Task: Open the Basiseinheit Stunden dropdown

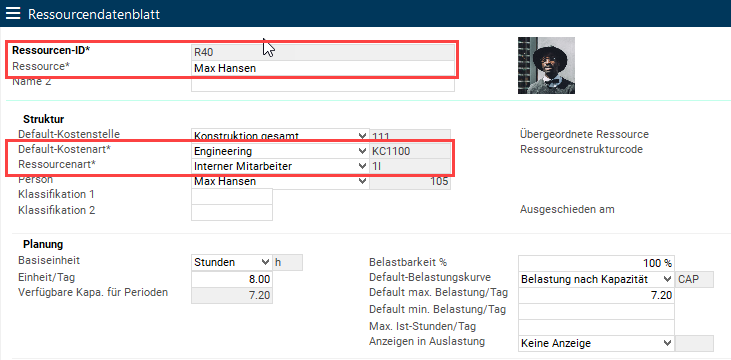Action: pos(232,262)
